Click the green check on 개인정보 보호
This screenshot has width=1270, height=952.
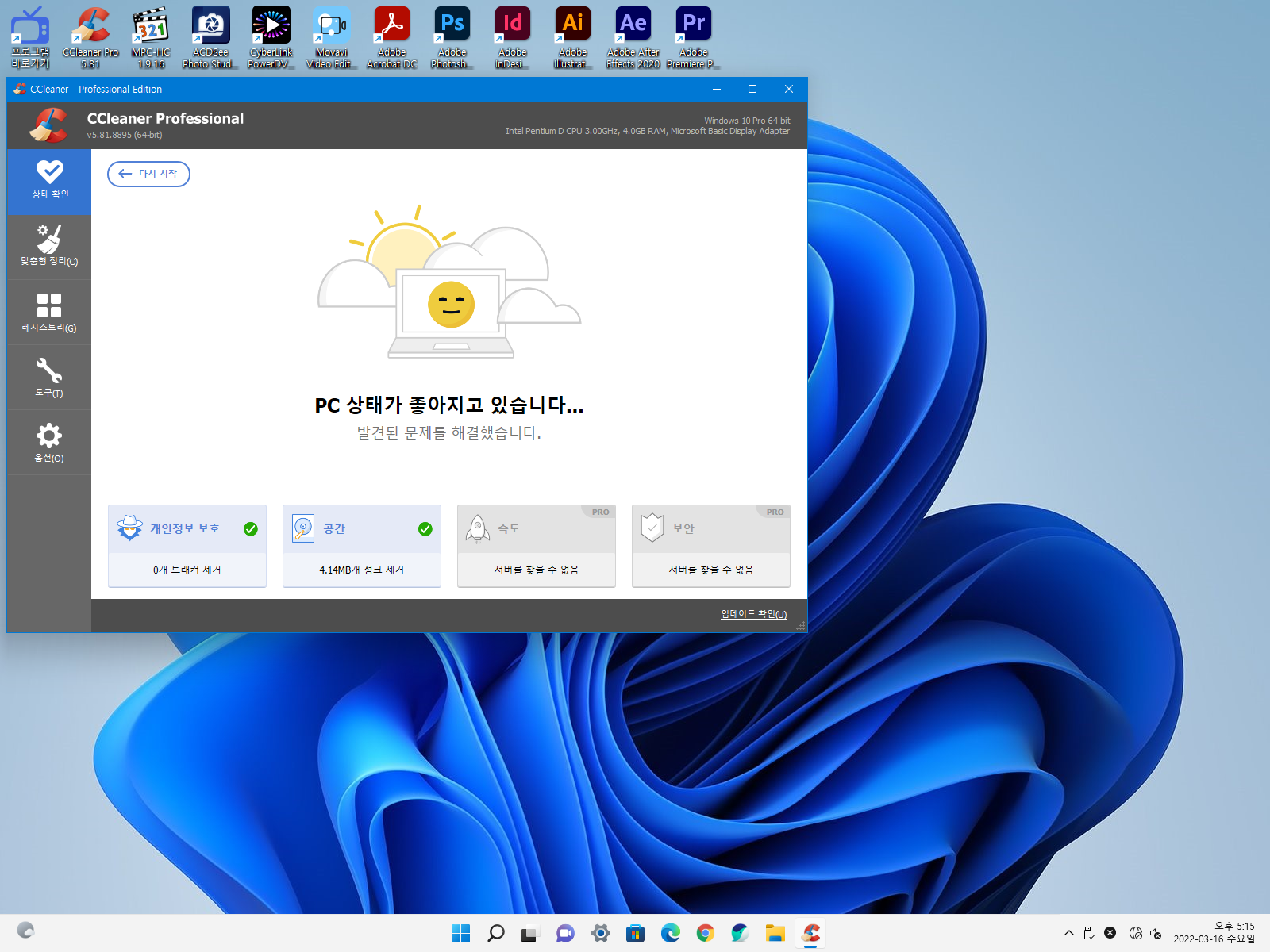(x=251, y=529)
